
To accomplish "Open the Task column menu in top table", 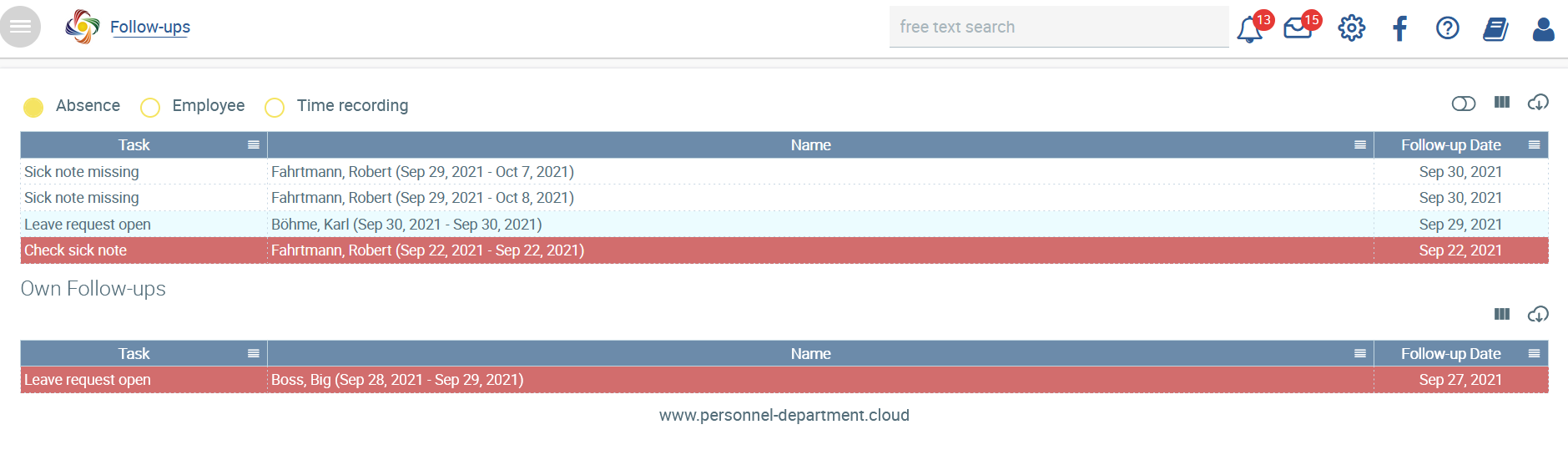I will click(254, 145).
